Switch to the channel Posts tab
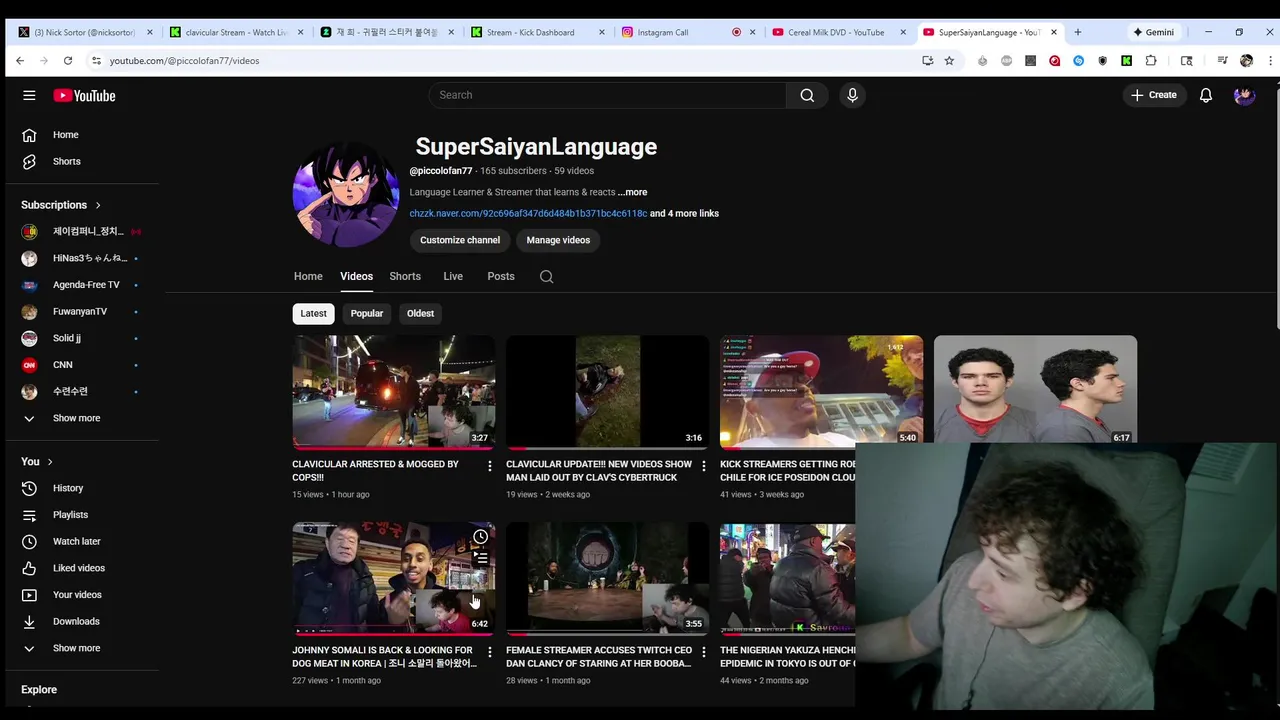1280x720 pixels. [501, 277]
